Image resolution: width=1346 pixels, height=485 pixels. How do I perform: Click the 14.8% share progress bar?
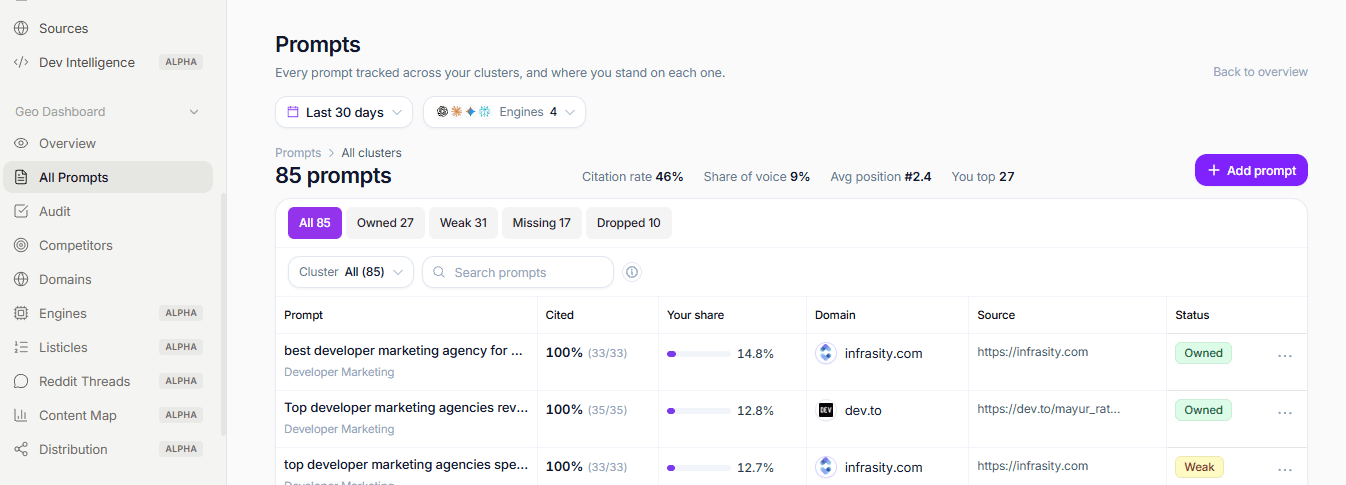click(698, 354)
